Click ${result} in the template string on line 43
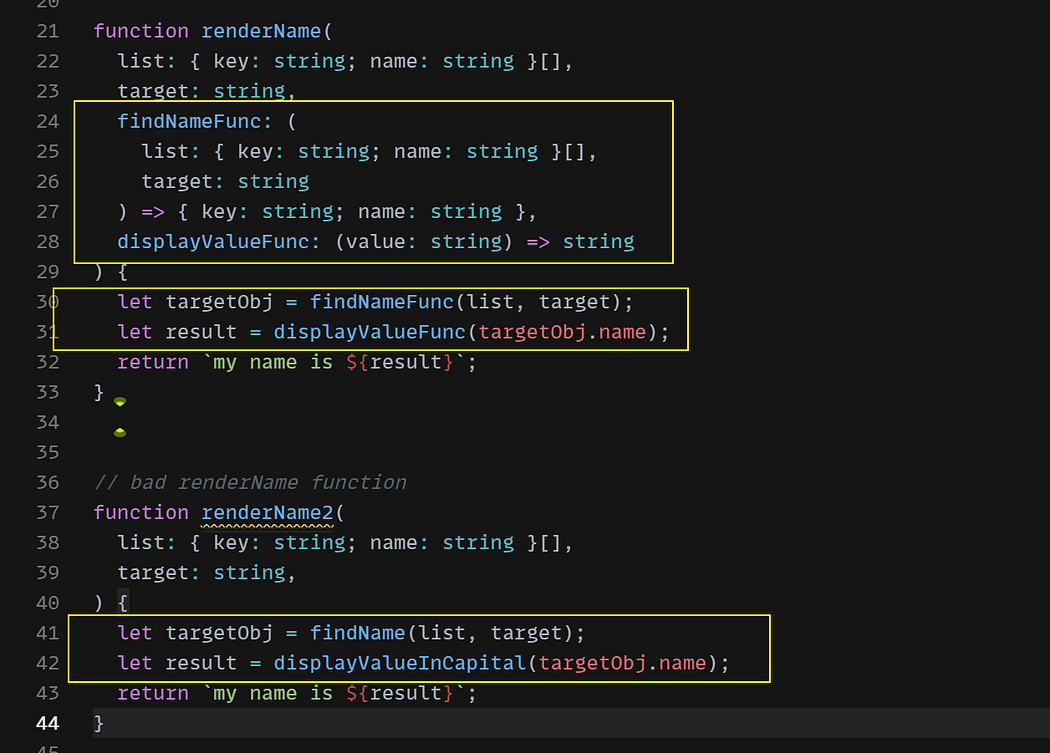This screenshot has height=753, width=1050. [400, 693]
